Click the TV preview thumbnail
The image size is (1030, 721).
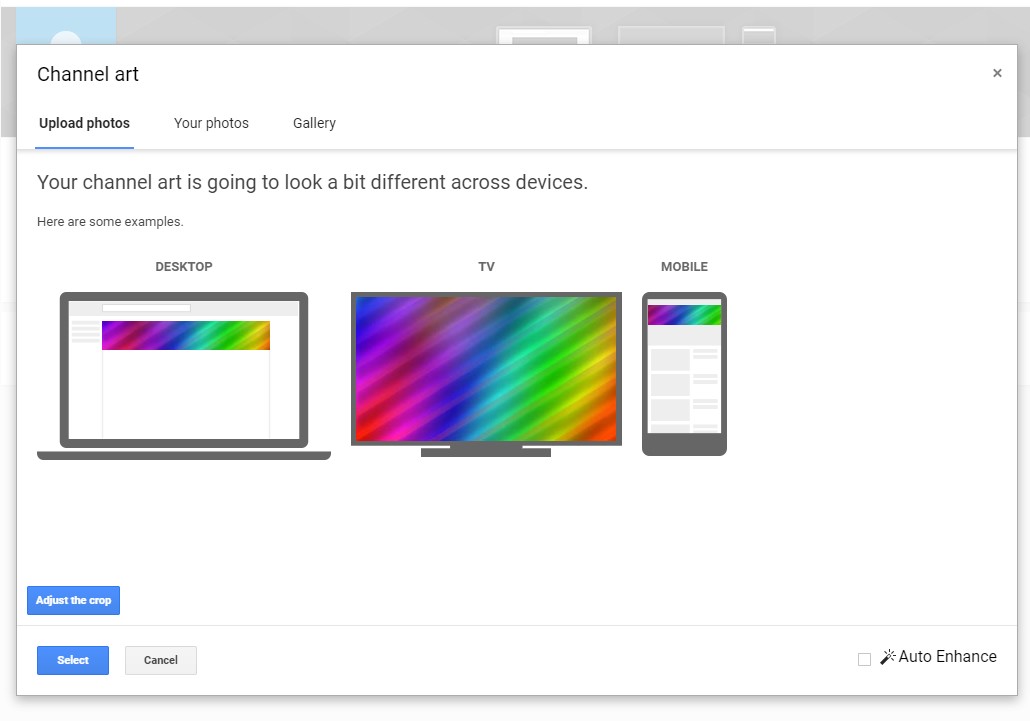click(x=486, y=374)
